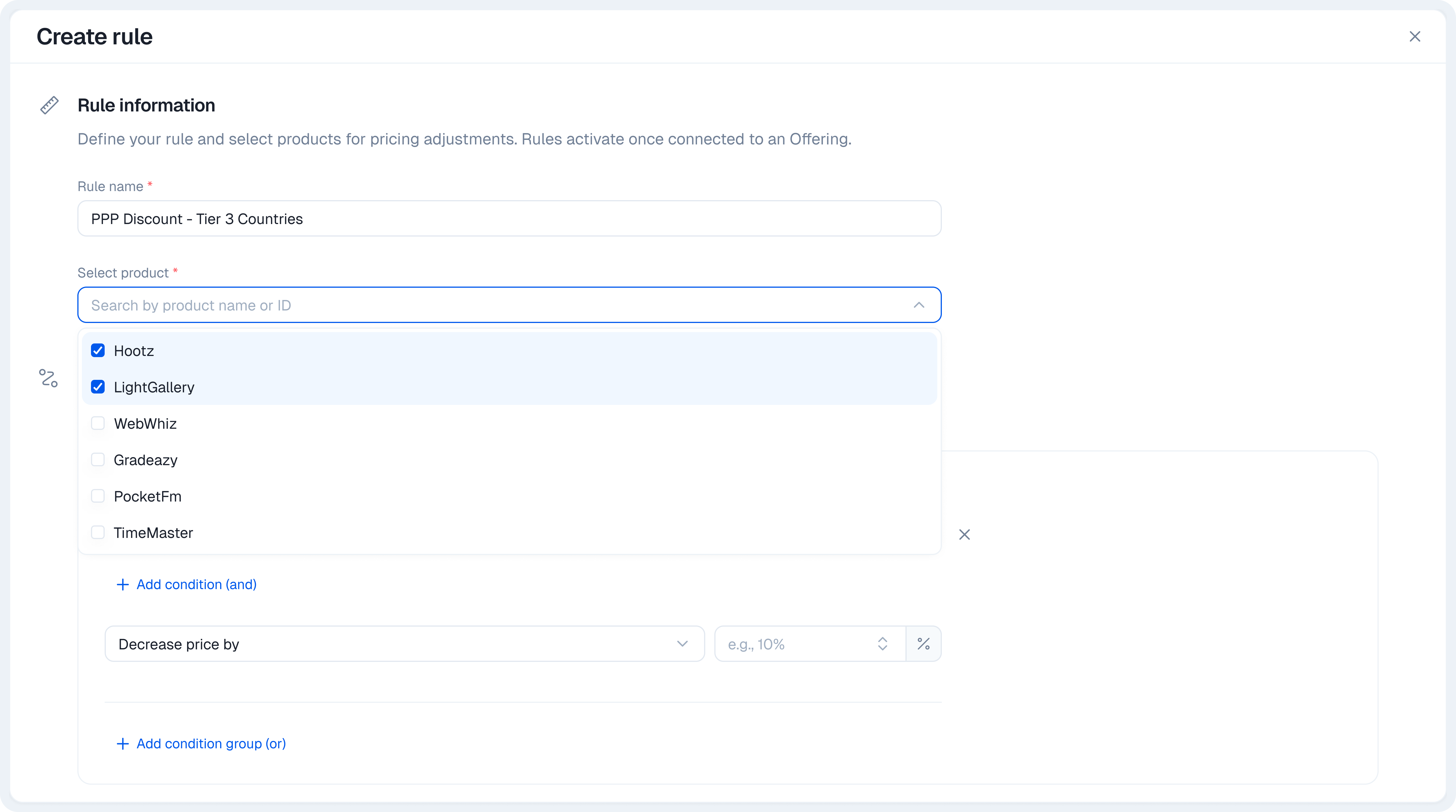
Task: Click plus icon for Add condition group
Action: [123, 744]
